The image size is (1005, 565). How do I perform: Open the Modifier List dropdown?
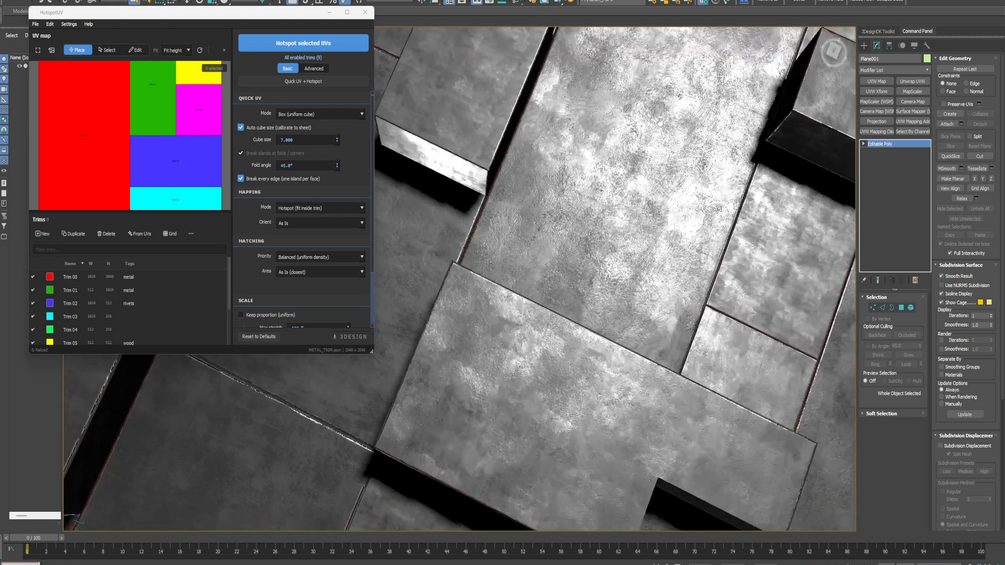[x=895, y=70]
